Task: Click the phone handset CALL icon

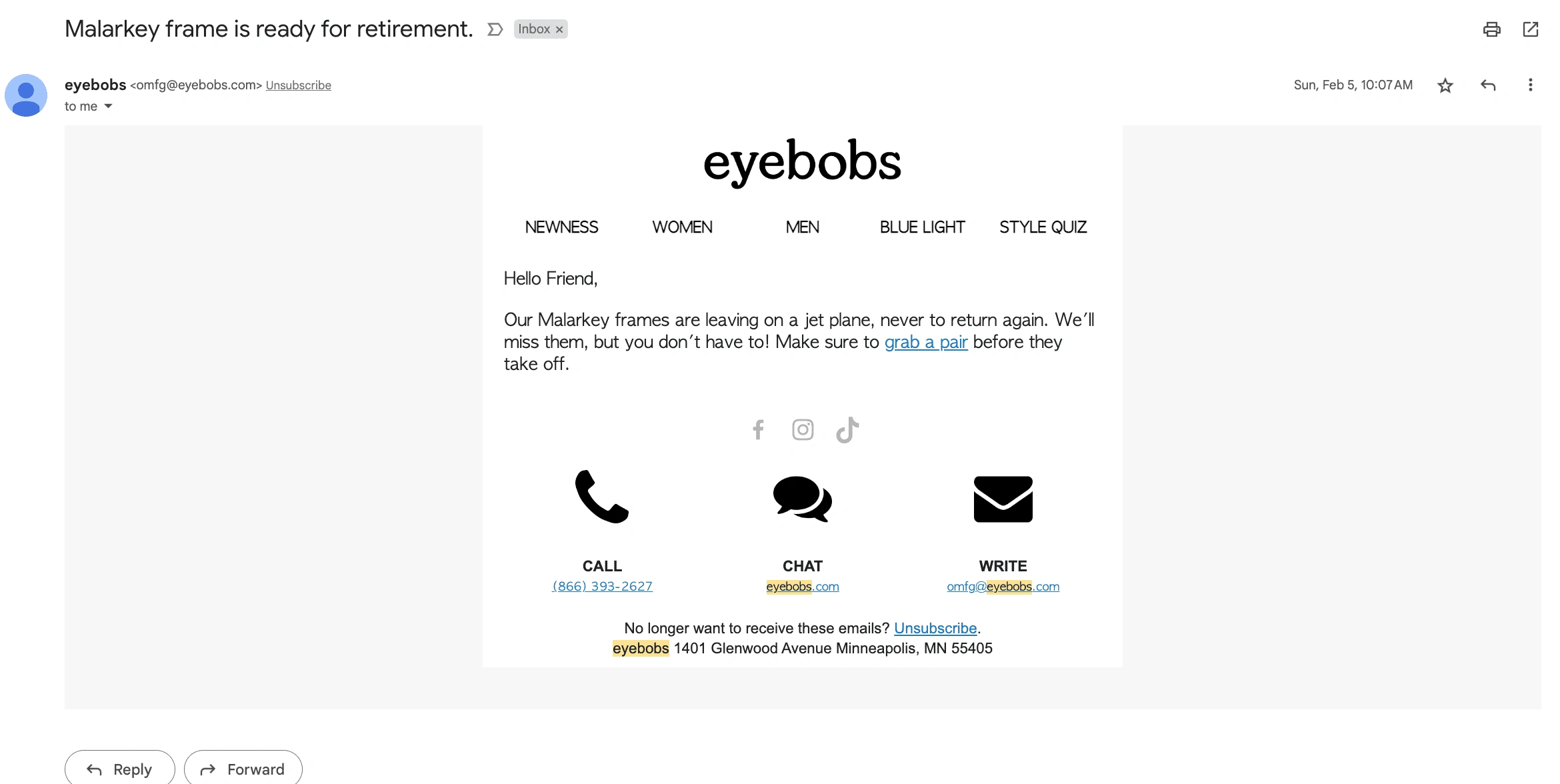Action: [x=602, y=497]
